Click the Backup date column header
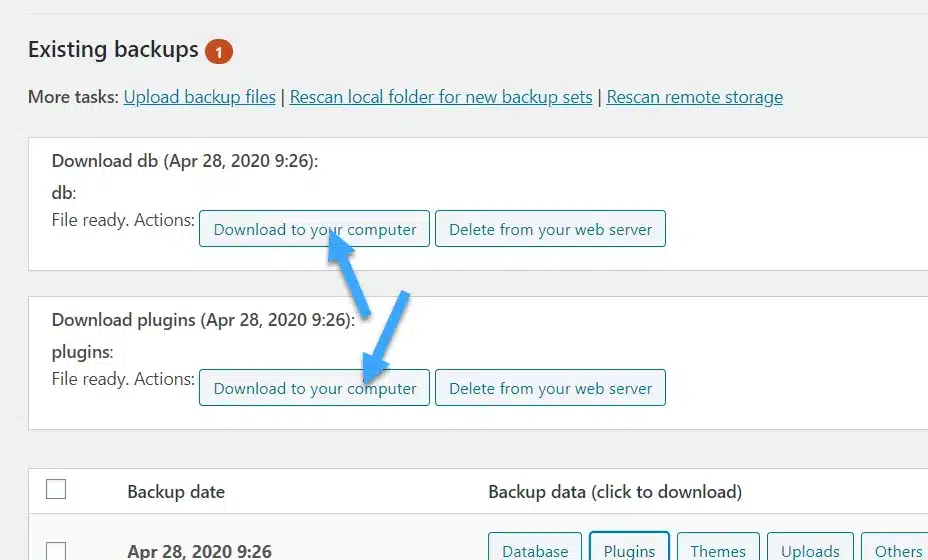Screen dimensions: 928x560 [x=176, y=491]
